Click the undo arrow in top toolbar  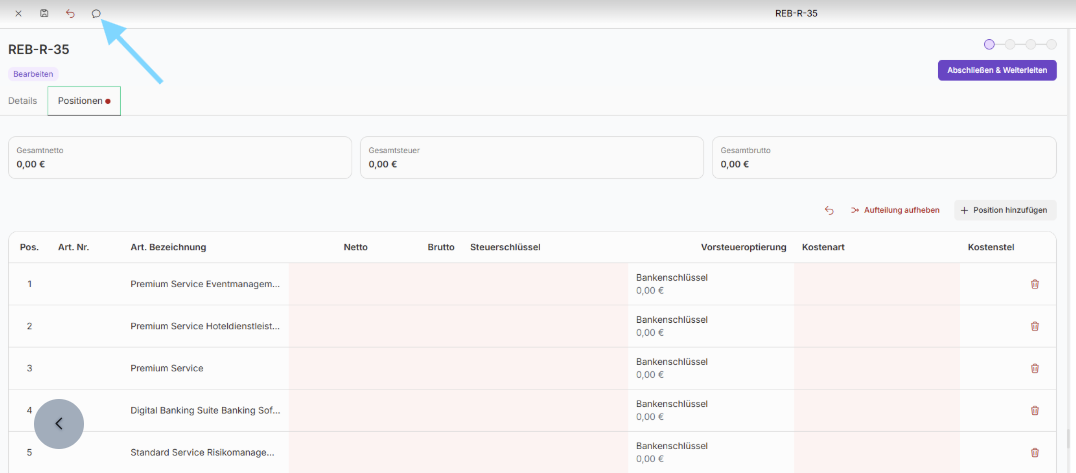point(70,14)
